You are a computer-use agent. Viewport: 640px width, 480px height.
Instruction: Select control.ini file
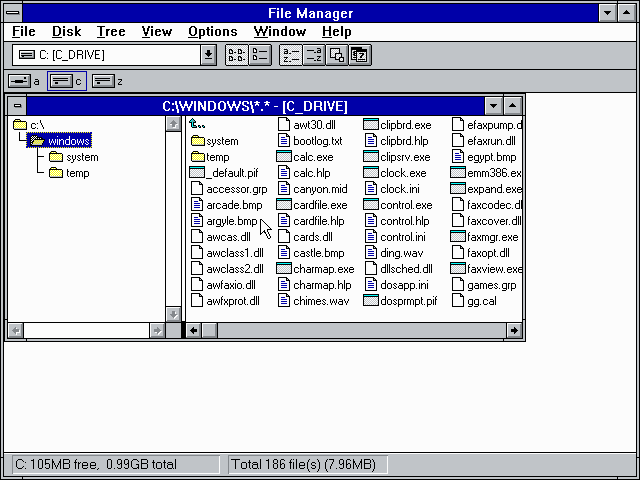coord(396,237)
